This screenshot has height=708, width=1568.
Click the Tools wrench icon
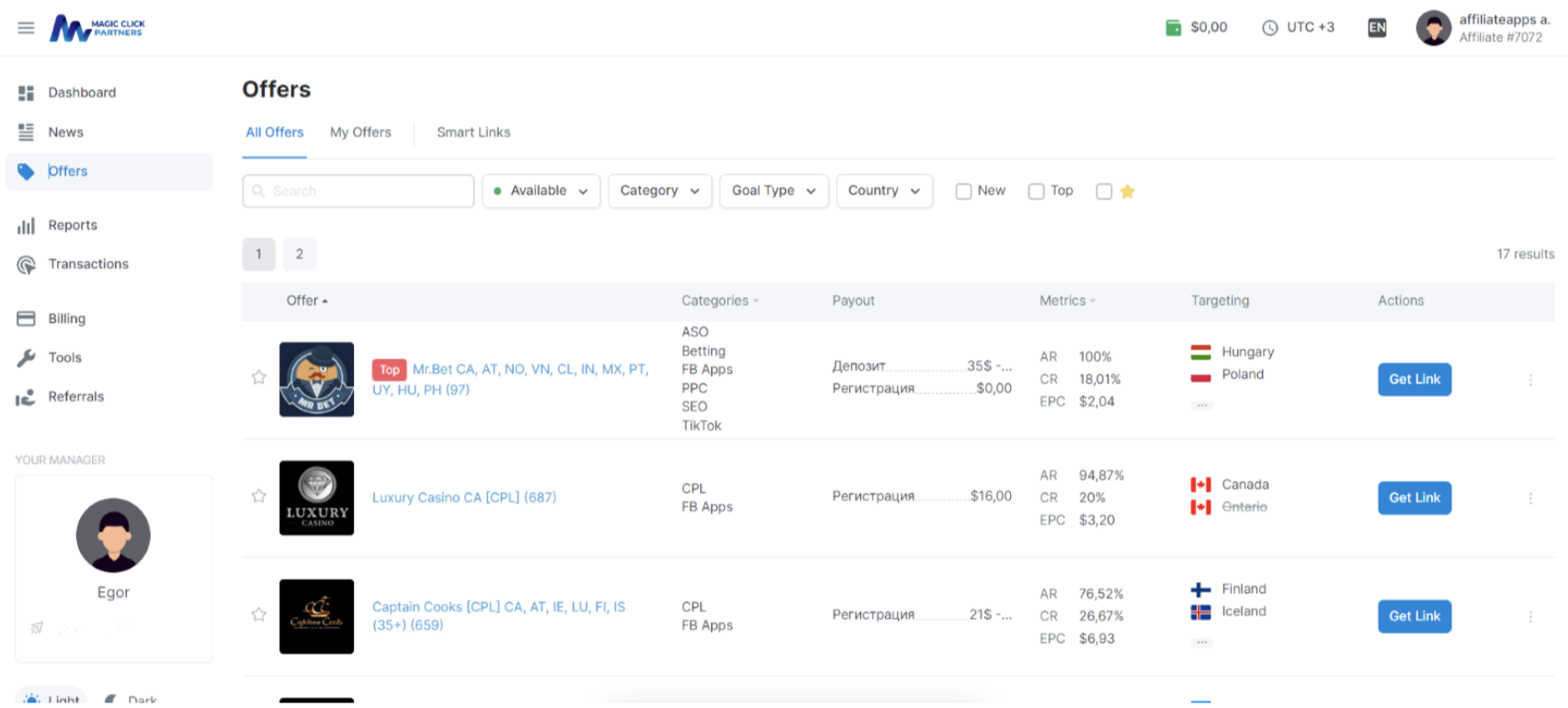coord(26,358)
